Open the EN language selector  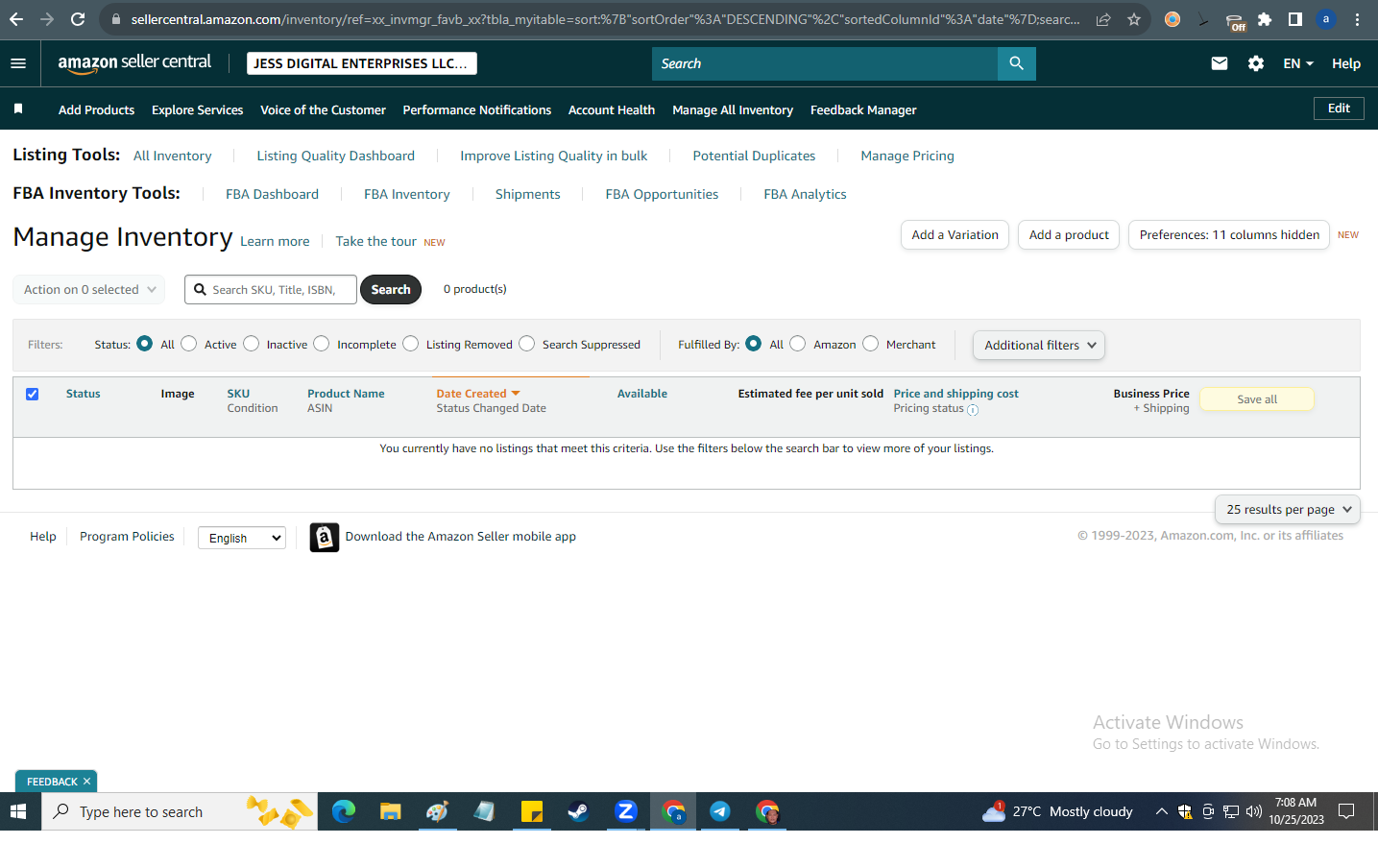(x=1298, y=63)
